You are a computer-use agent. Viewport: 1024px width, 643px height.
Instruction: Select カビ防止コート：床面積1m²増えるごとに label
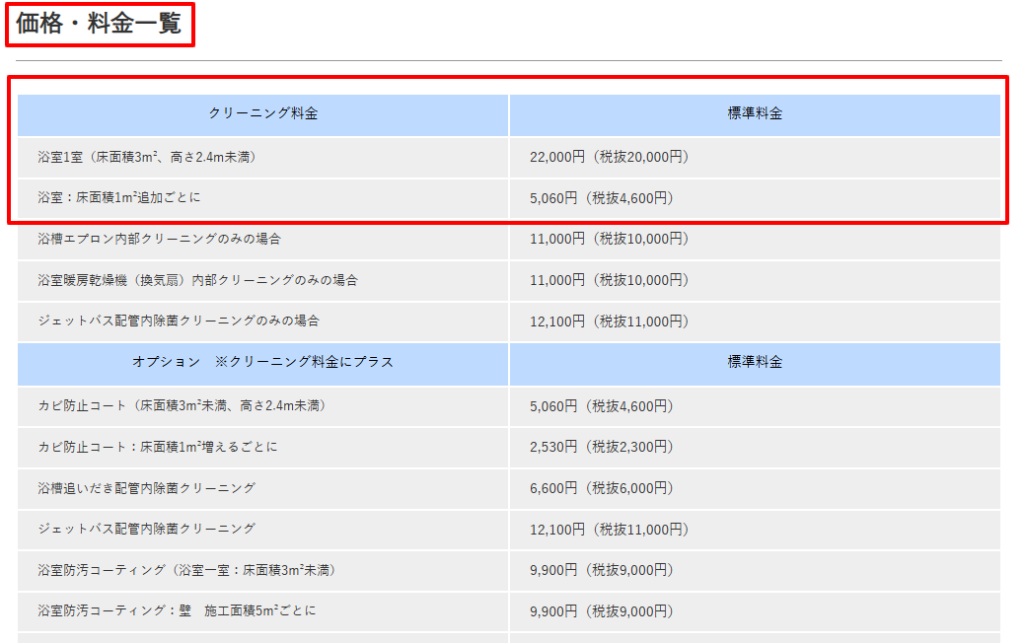[157, 447]
